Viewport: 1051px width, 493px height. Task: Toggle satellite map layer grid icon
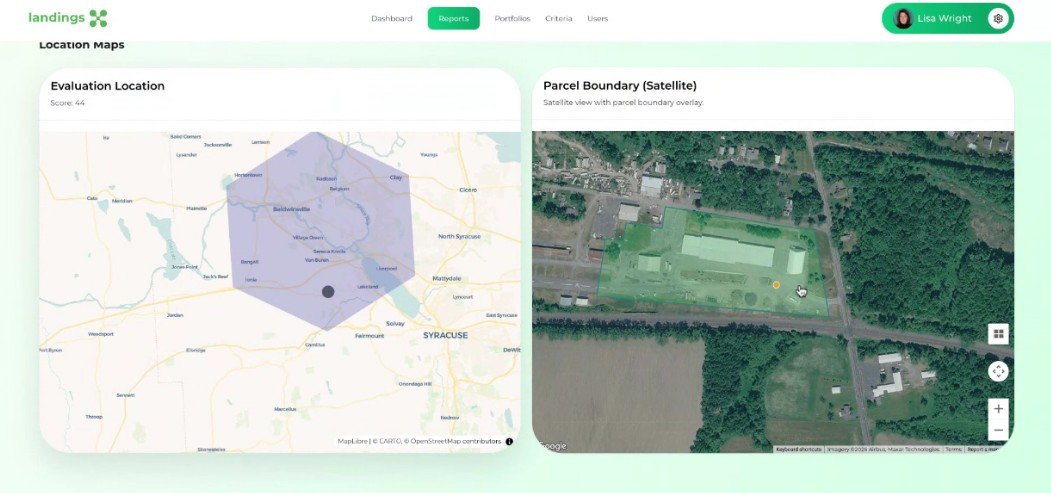(x=998, y=334)
